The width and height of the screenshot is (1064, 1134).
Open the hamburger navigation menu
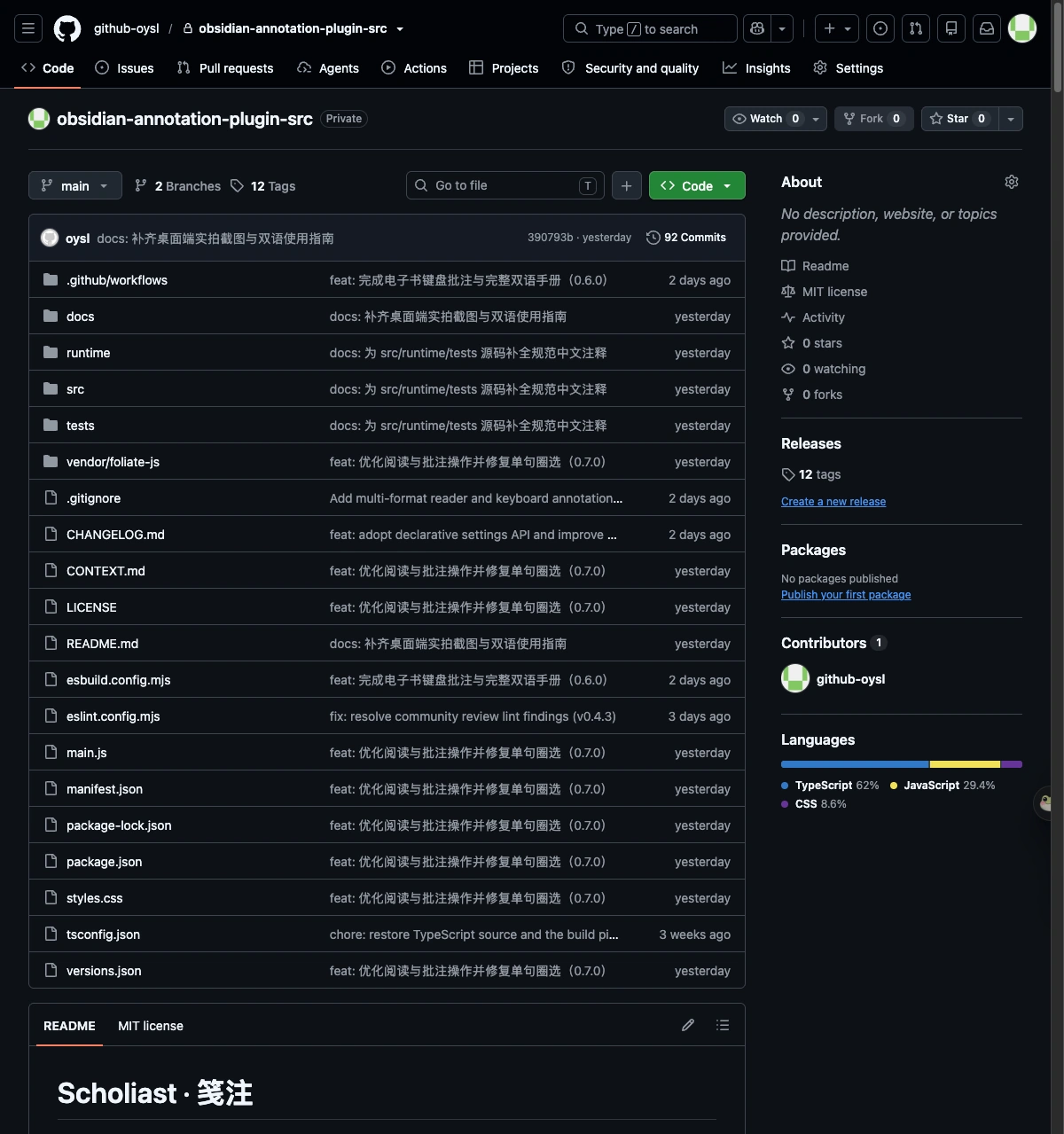point(28,28)
